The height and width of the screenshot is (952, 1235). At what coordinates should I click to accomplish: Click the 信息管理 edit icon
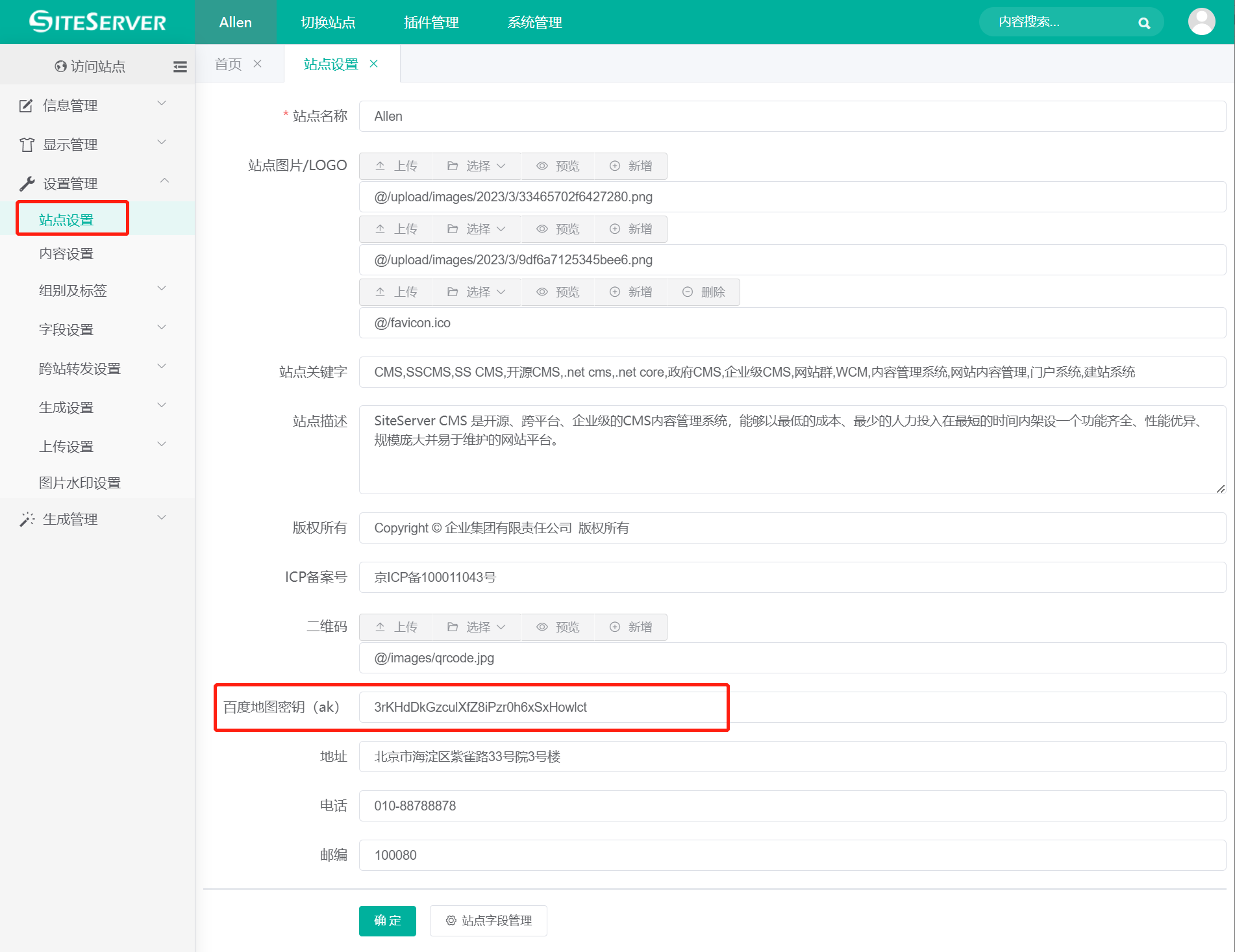25,105
